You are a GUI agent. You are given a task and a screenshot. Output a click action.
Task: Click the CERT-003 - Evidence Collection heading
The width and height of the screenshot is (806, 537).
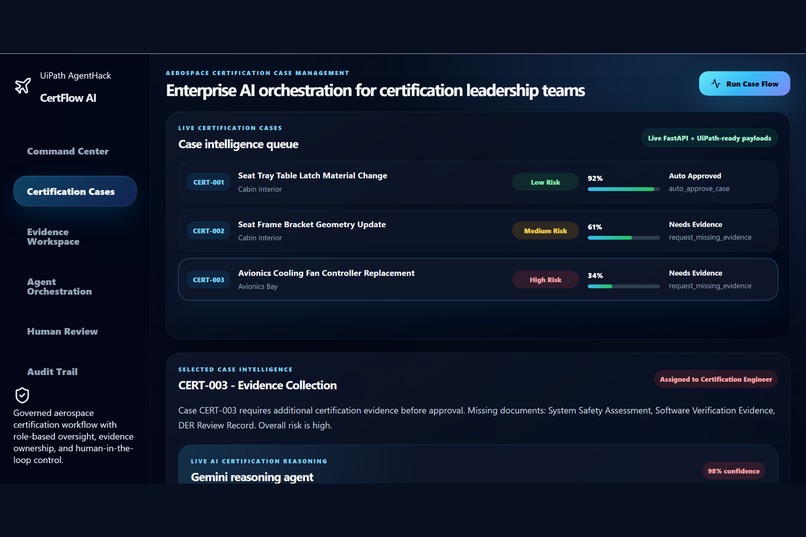(x=258, y=385)
